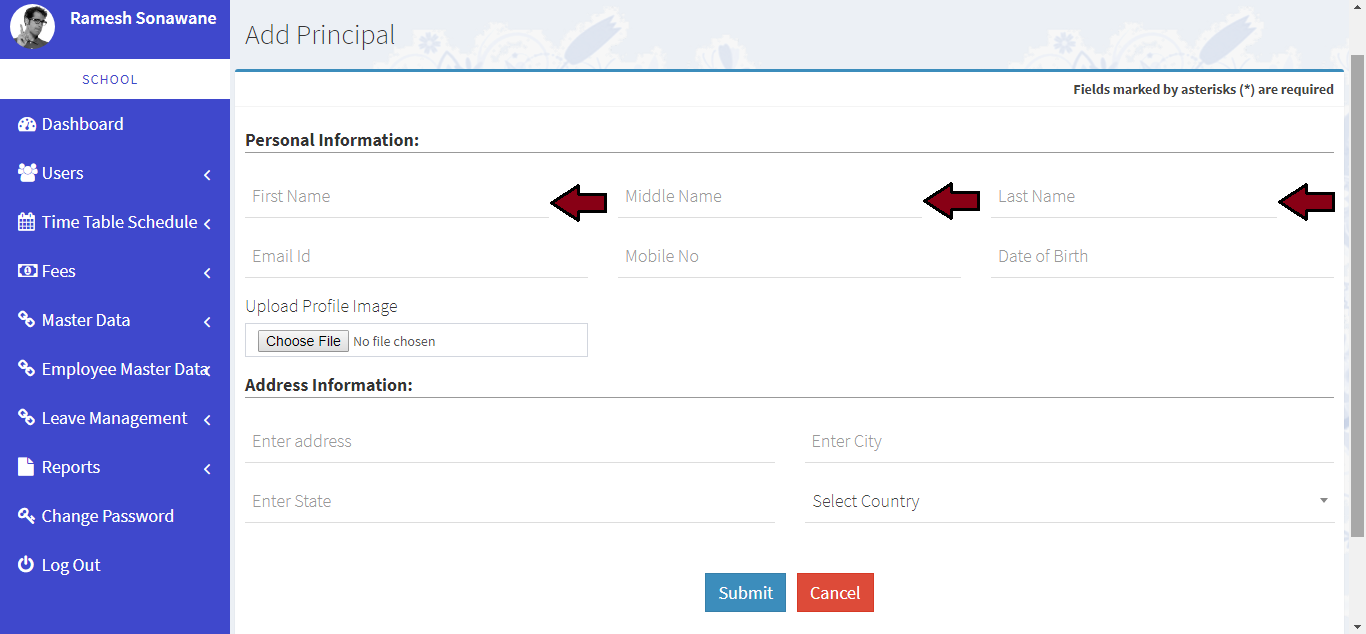The image size is (1366, 634).
Task: Open Employee Master Data menu item
Action: point(123,369)
